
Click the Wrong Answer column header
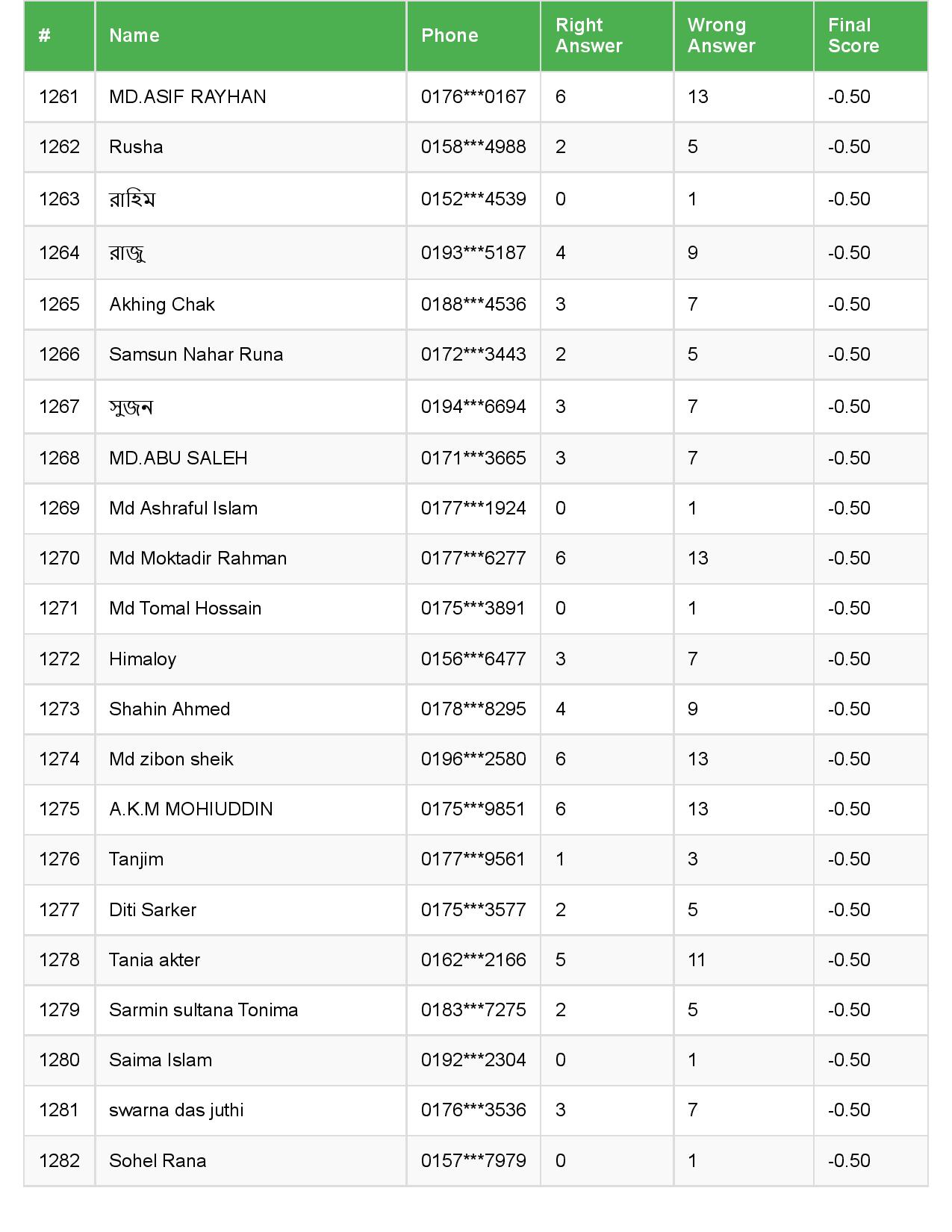(721, 36)
